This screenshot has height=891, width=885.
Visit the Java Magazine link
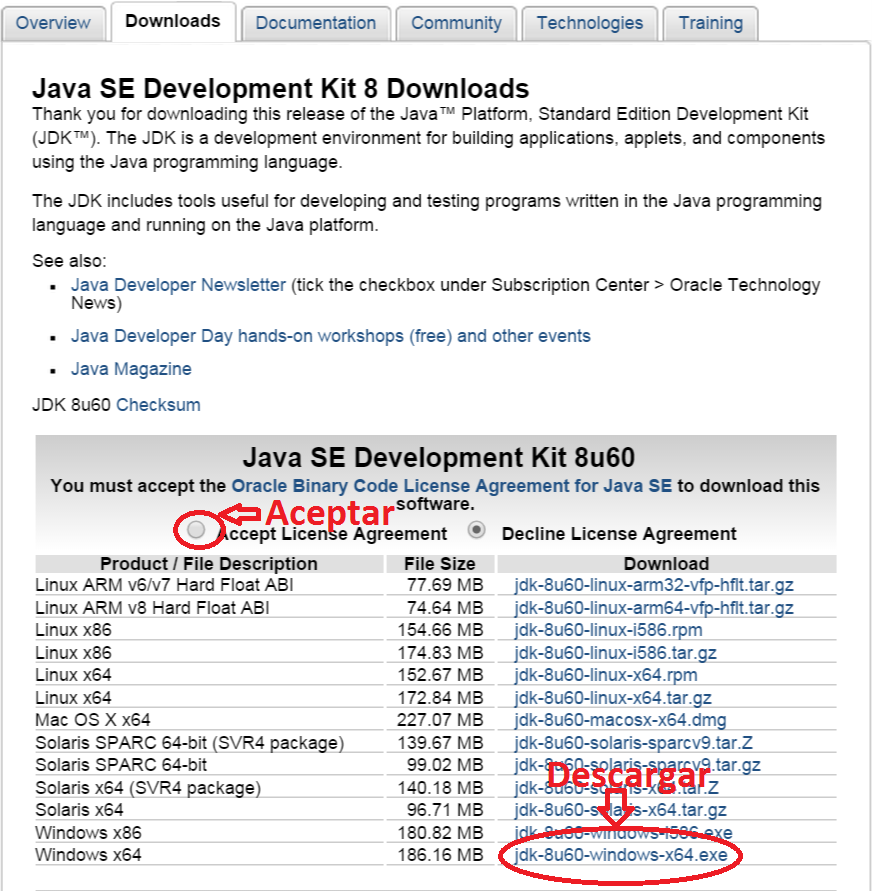pos(131,369)
